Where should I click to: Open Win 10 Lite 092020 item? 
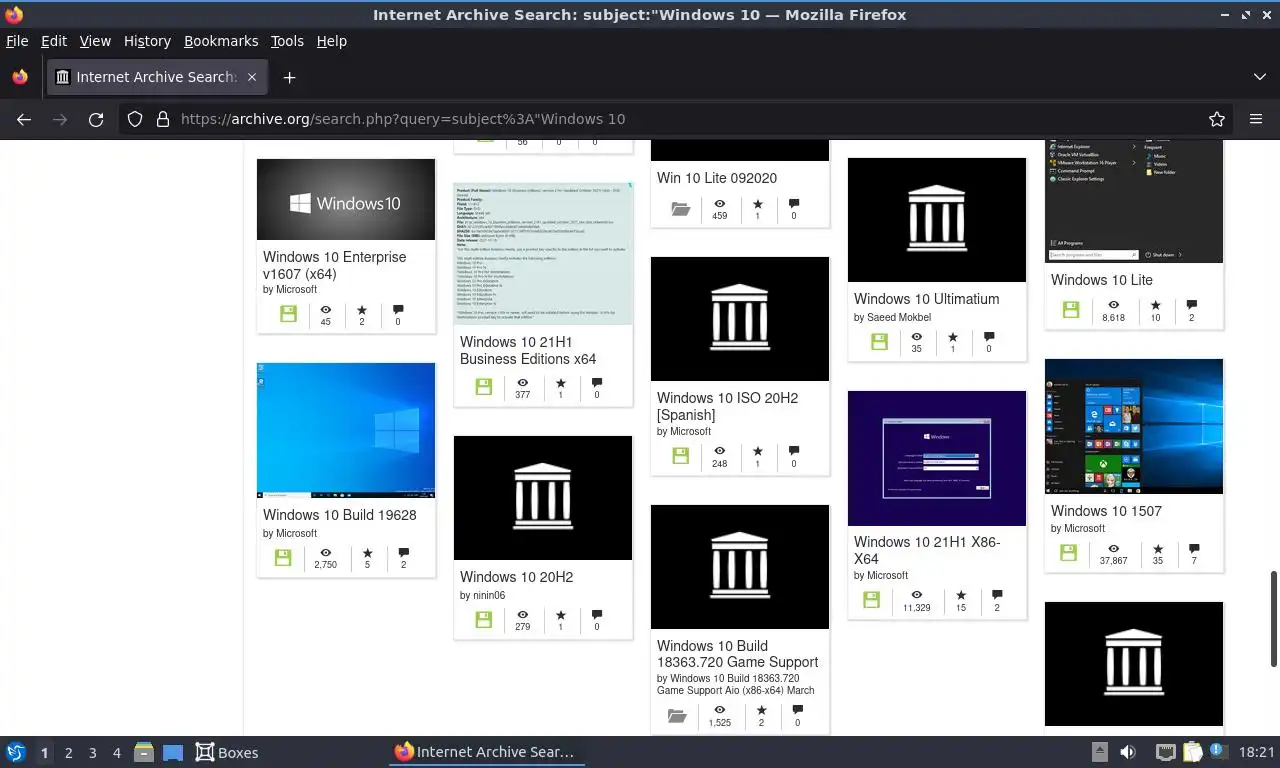pos(717,178)
